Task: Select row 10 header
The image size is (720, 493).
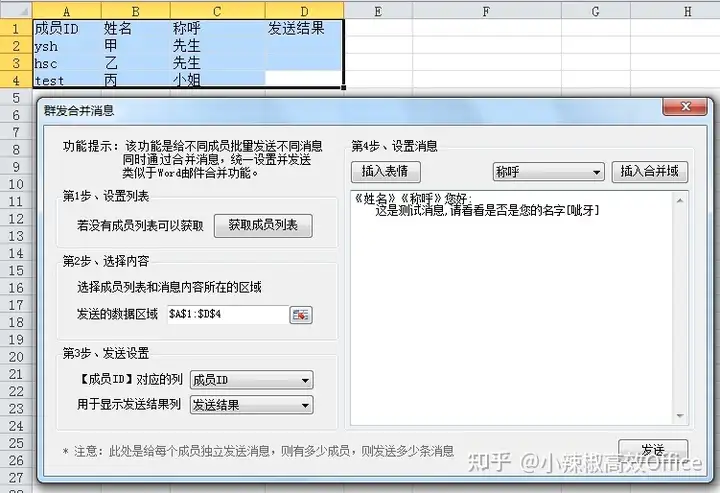Action: 16,184
